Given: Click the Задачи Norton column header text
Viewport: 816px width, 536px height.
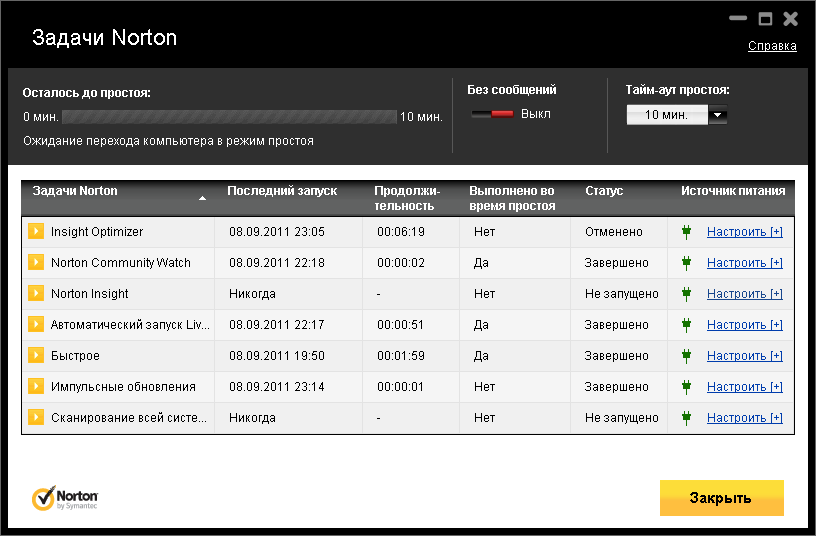Looking at the screenshot, I should (x=75, y=191).
